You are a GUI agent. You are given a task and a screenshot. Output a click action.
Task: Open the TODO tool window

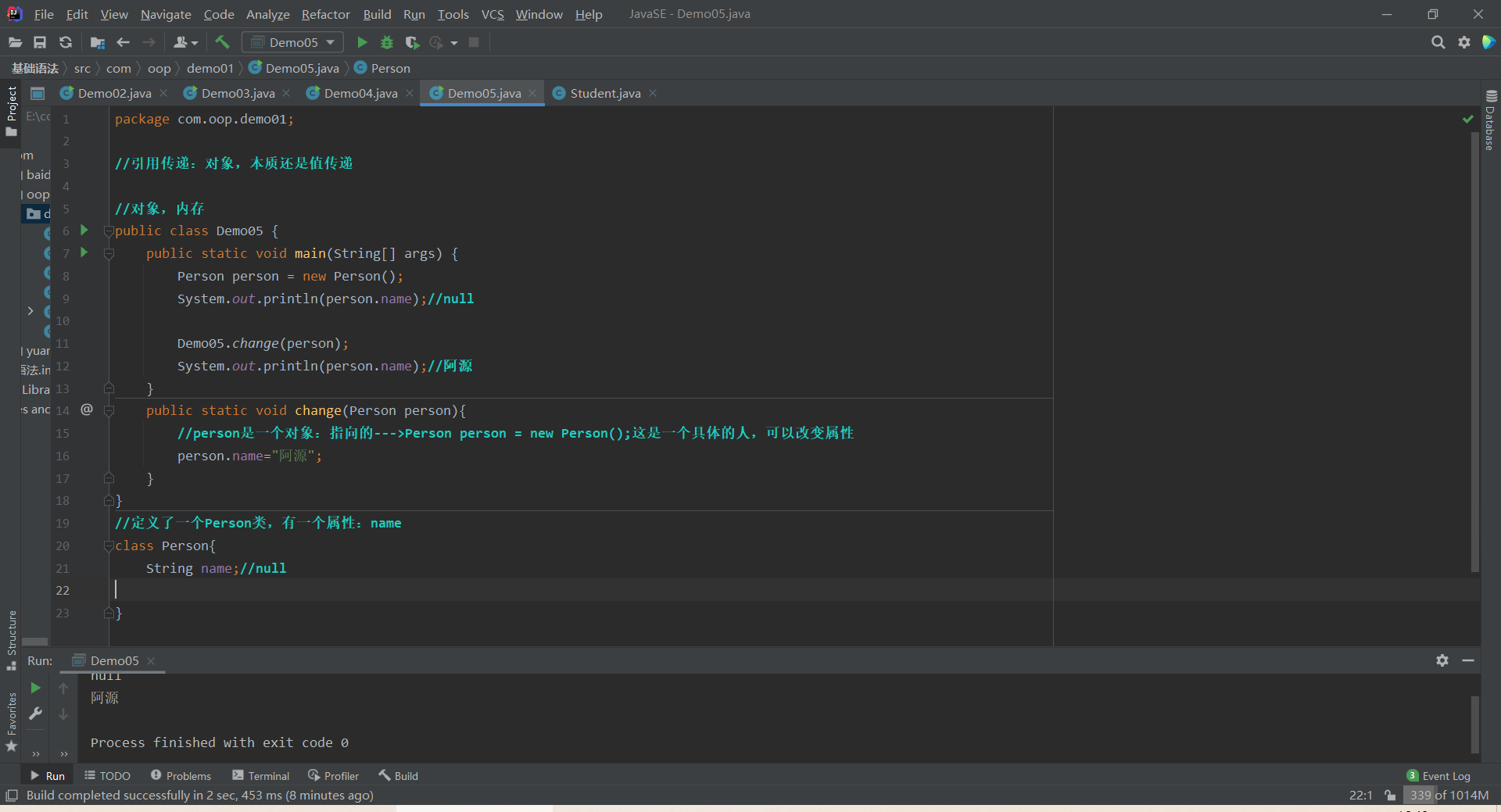click(x=107, y=775)
